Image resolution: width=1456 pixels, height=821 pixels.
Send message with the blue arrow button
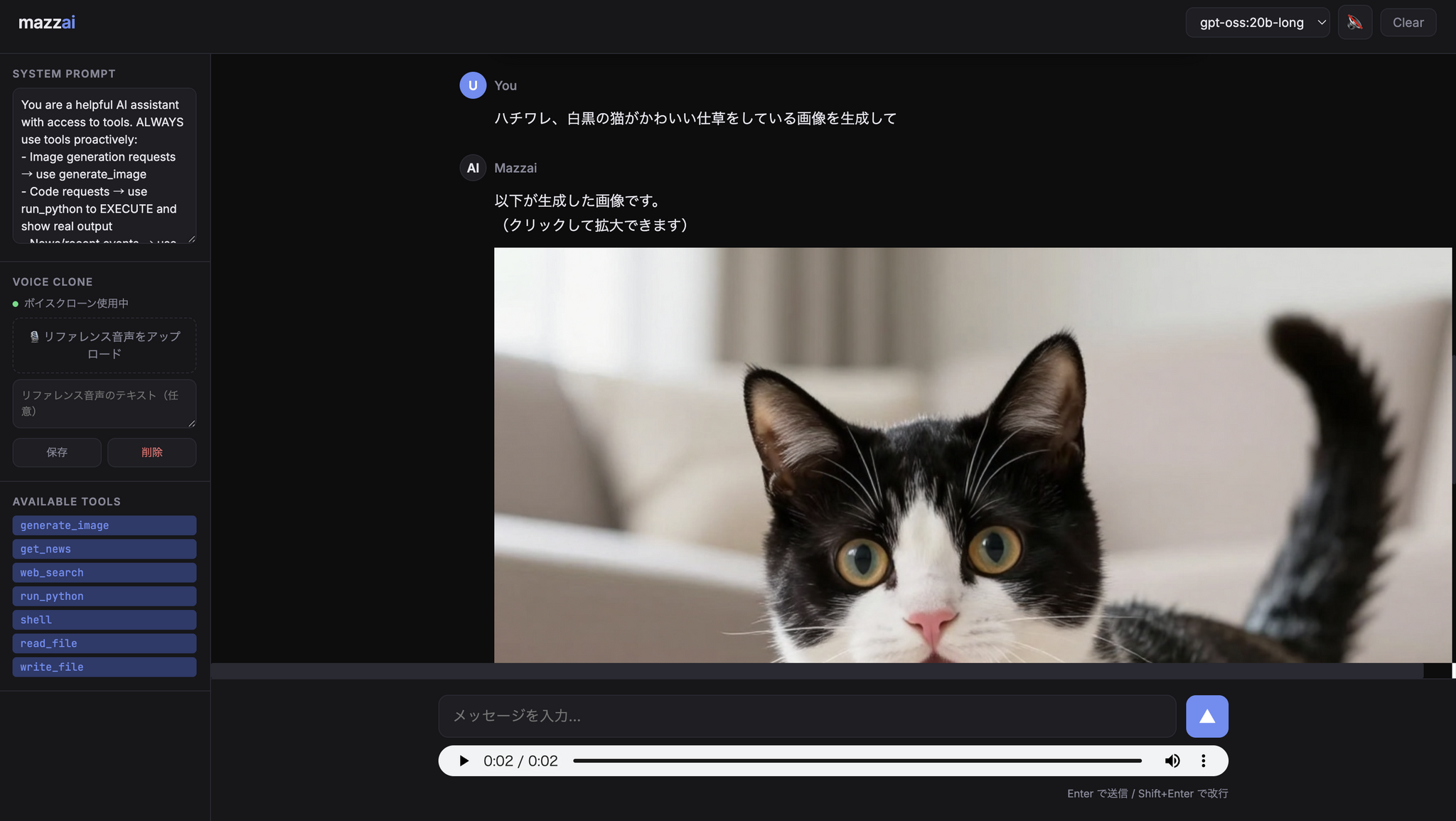1206,716
